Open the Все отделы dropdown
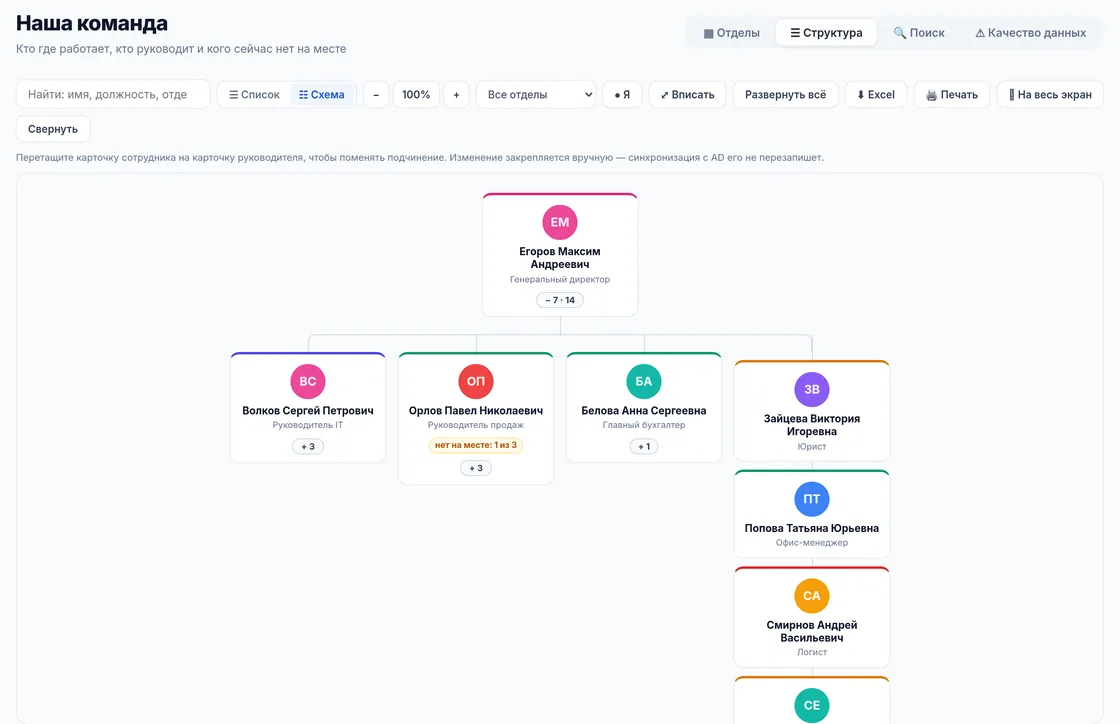 tap(536, 94)
